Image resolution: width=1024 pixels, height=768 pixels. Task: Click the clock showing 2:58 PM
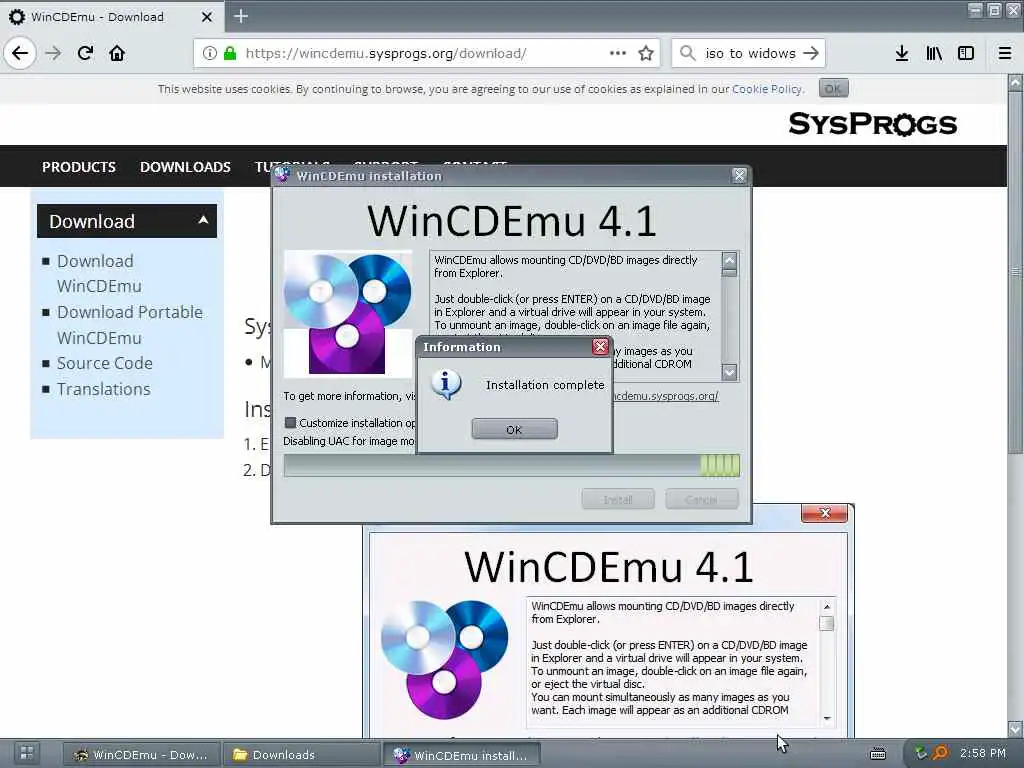pos(983,754)
